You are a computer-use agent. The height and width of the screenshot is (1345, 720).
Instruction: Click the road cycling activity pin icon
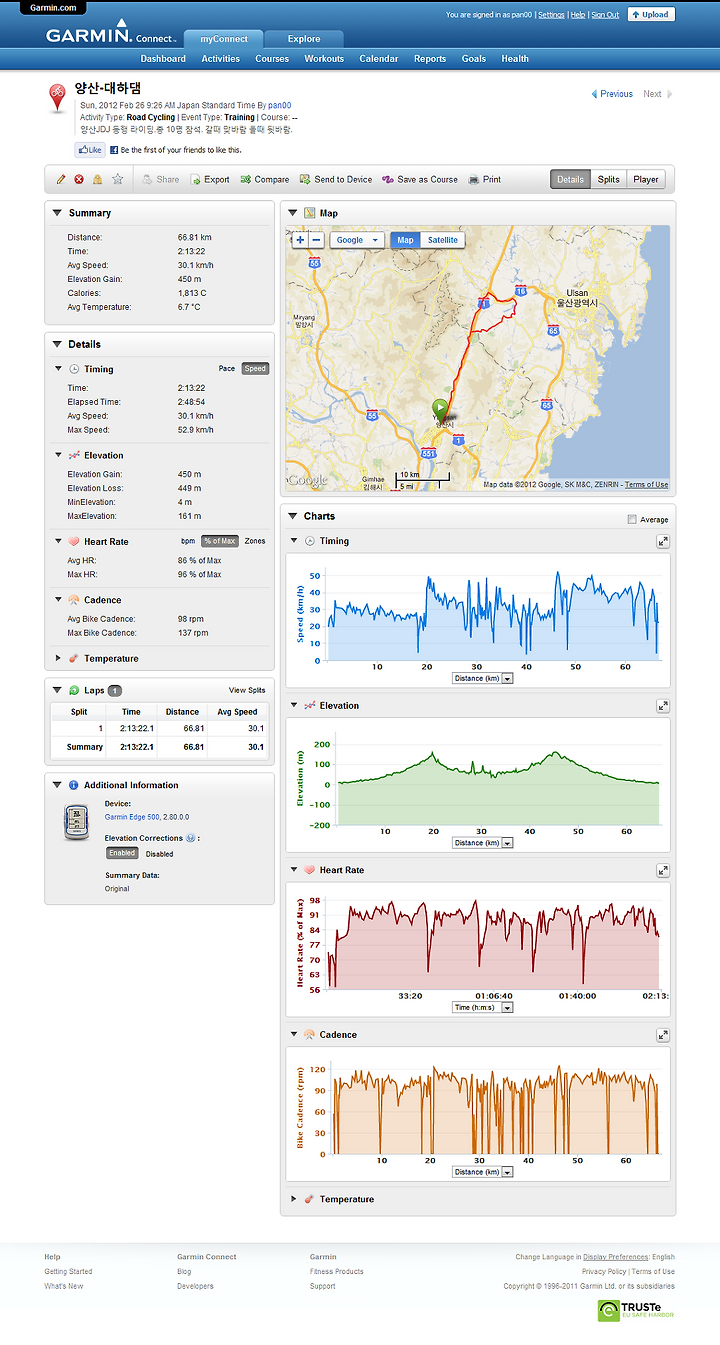coord(59,100)
